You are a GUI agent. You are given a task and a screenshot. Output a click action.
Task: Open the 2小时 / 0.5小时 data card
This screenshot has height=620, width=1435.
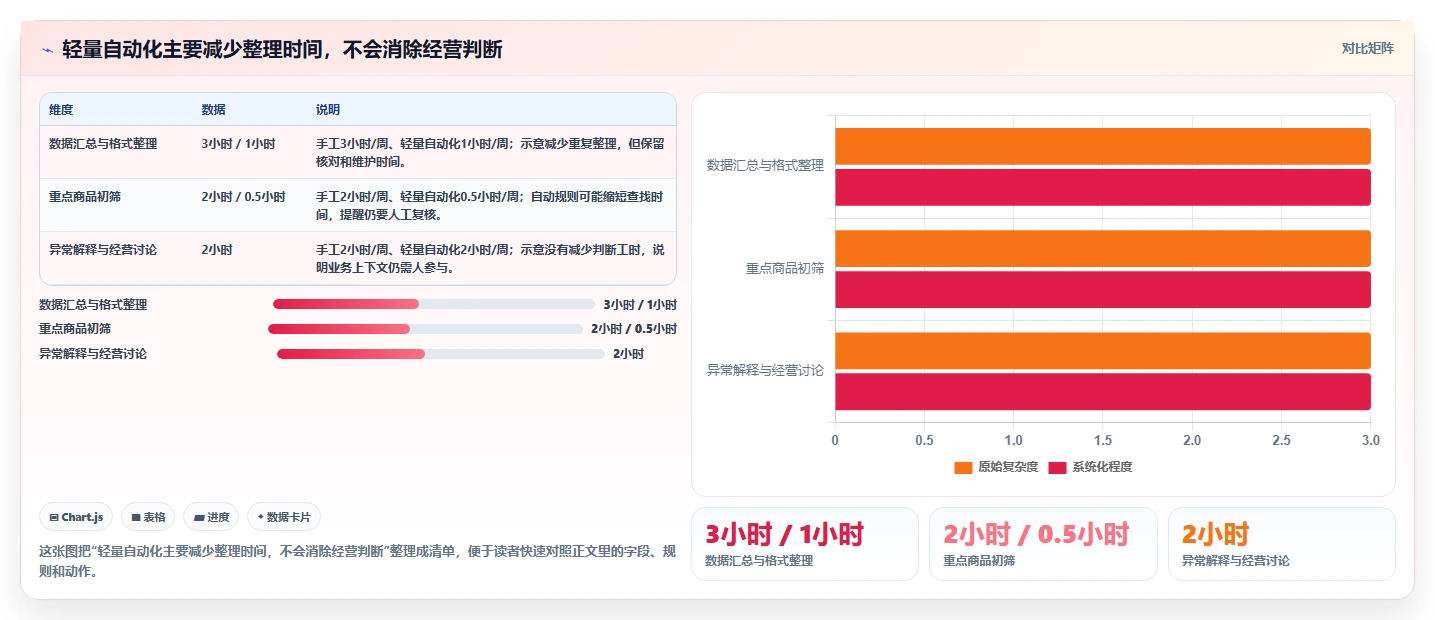coord(1043,544)
